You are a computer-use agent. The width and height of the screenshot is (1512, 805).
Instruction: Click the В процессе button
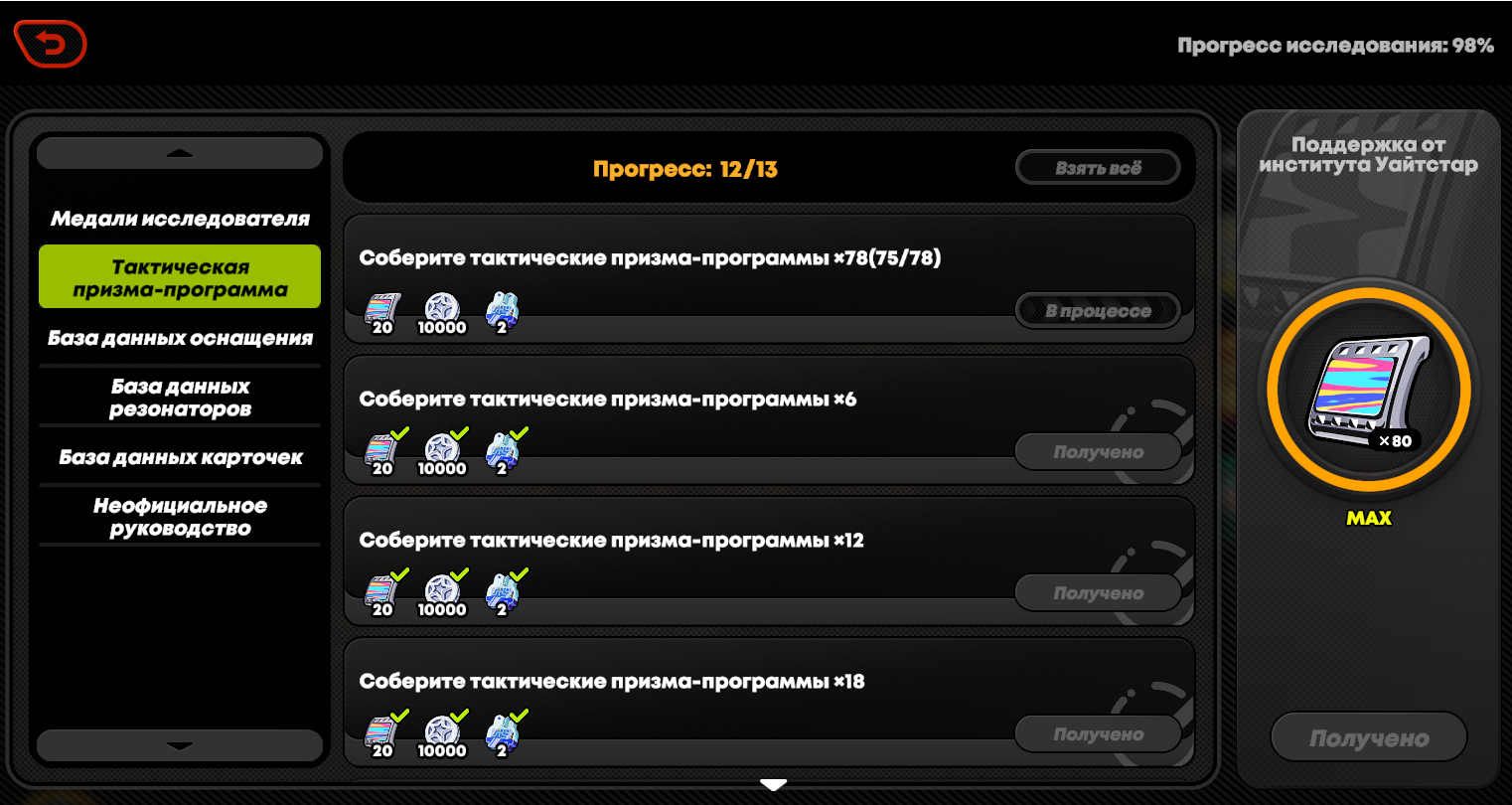pyautogui.click(x=1098, y=311)
